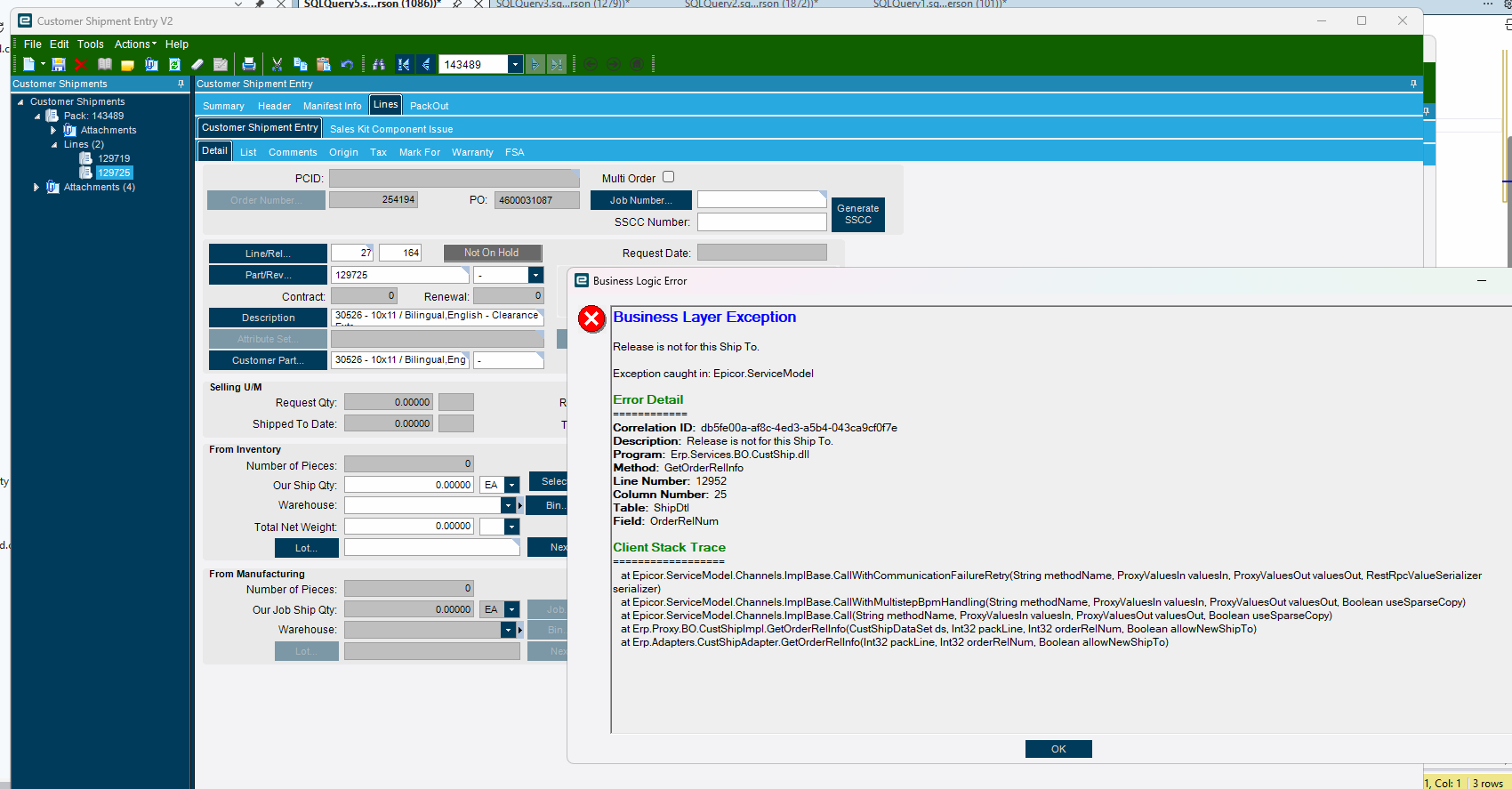Image resolution: width=1512 pixels, height=789 pixels.
Task: Open the Warranty sub-tab
Action: pyautogui.click(x=472, y=152)
